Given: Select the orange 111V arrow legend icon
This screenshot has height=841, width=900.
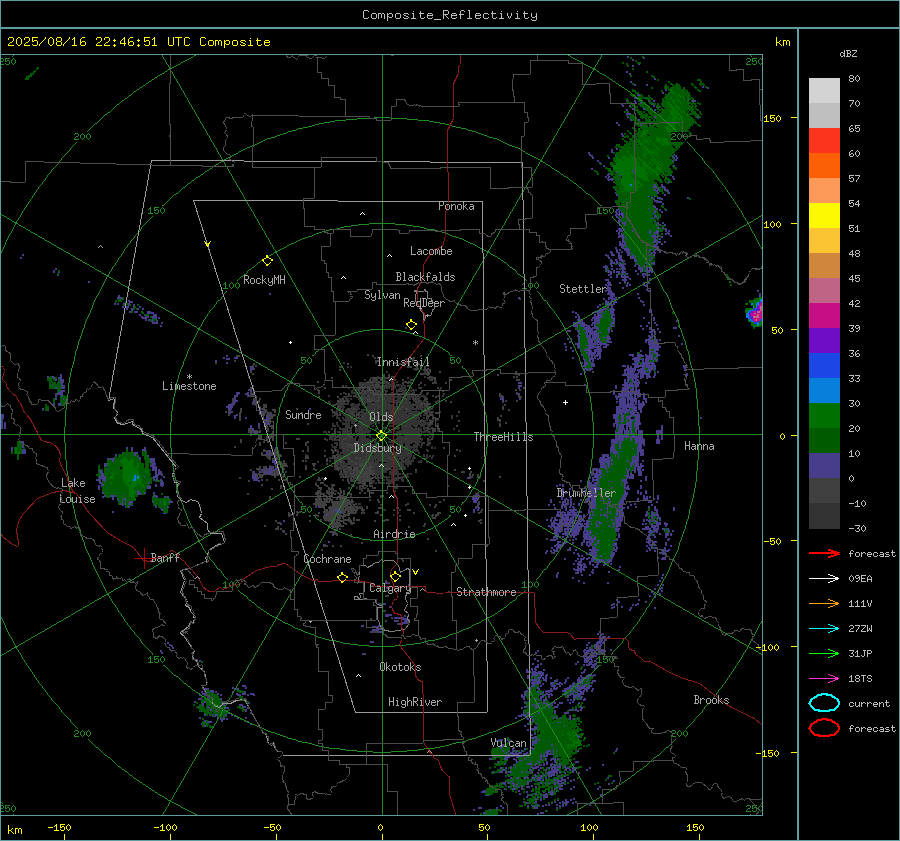Looking at the screenshot, I should (824, 603).
